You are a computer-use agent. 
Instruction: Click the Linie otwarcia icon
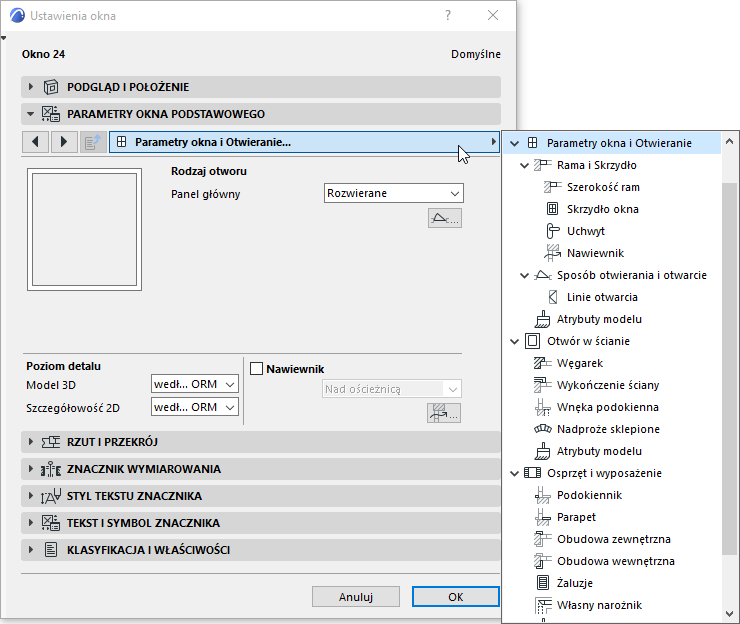[x=553, y=297]
